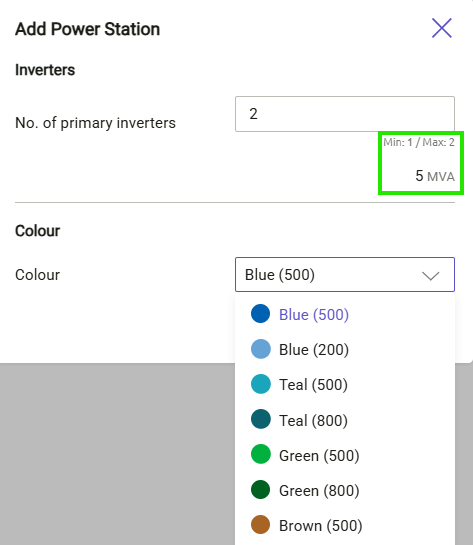
Task: Click the 'Min: 1 / Max: 2' hint text
Action: (419, 142)
